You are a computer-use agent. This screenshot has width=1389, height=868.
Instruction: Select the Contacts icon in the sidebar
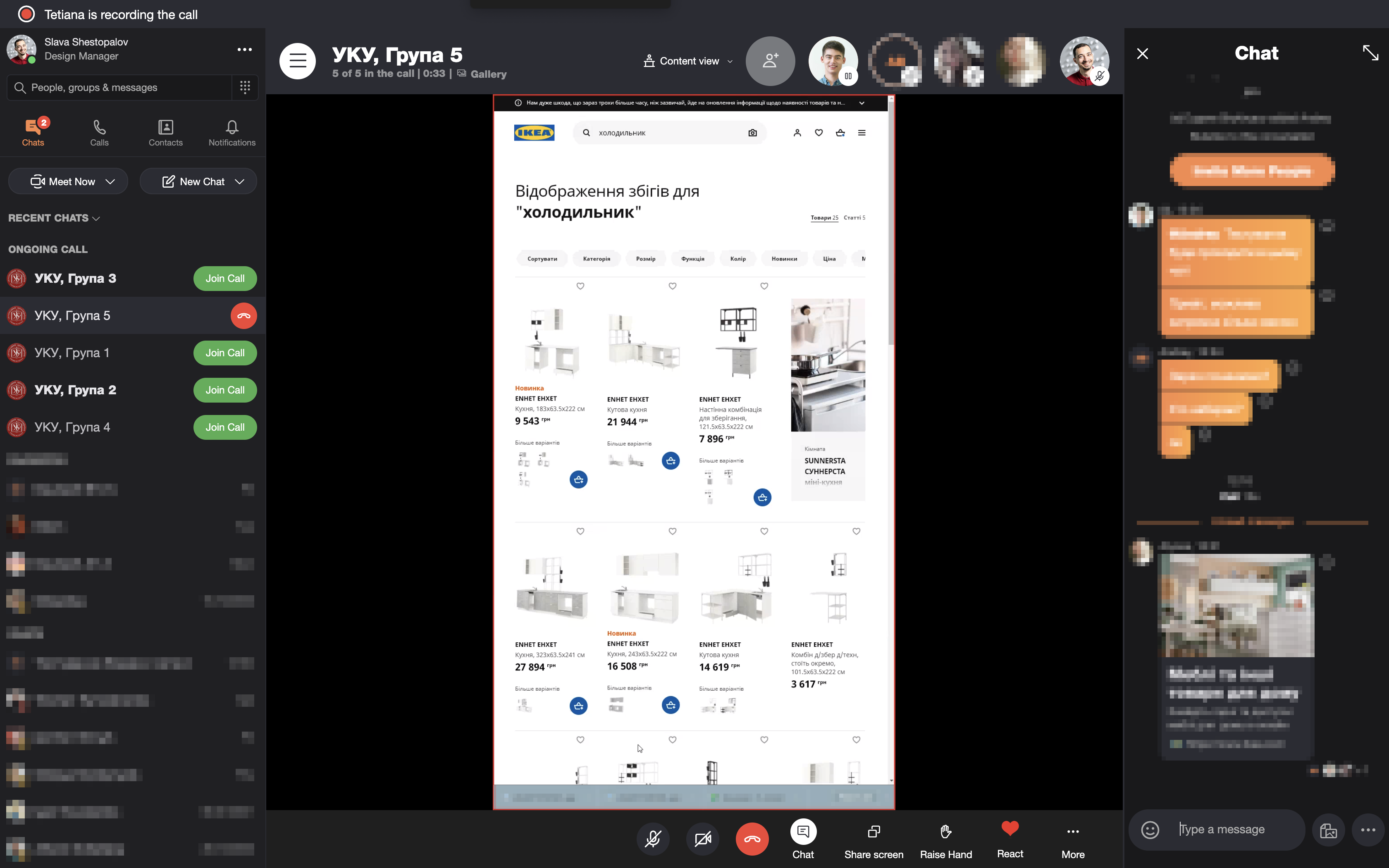[x=165, y=132]
